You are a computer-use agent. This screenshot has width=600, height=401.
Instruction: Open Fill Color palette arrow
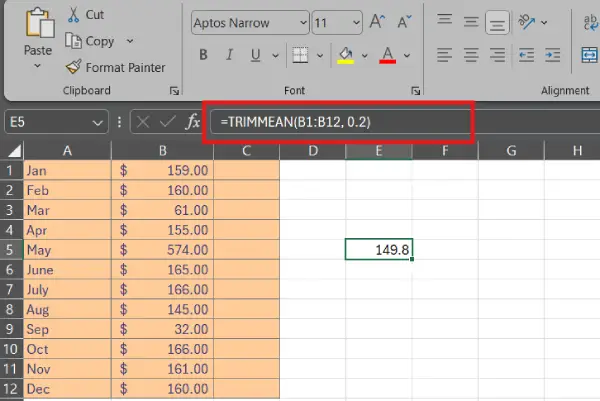364,56
